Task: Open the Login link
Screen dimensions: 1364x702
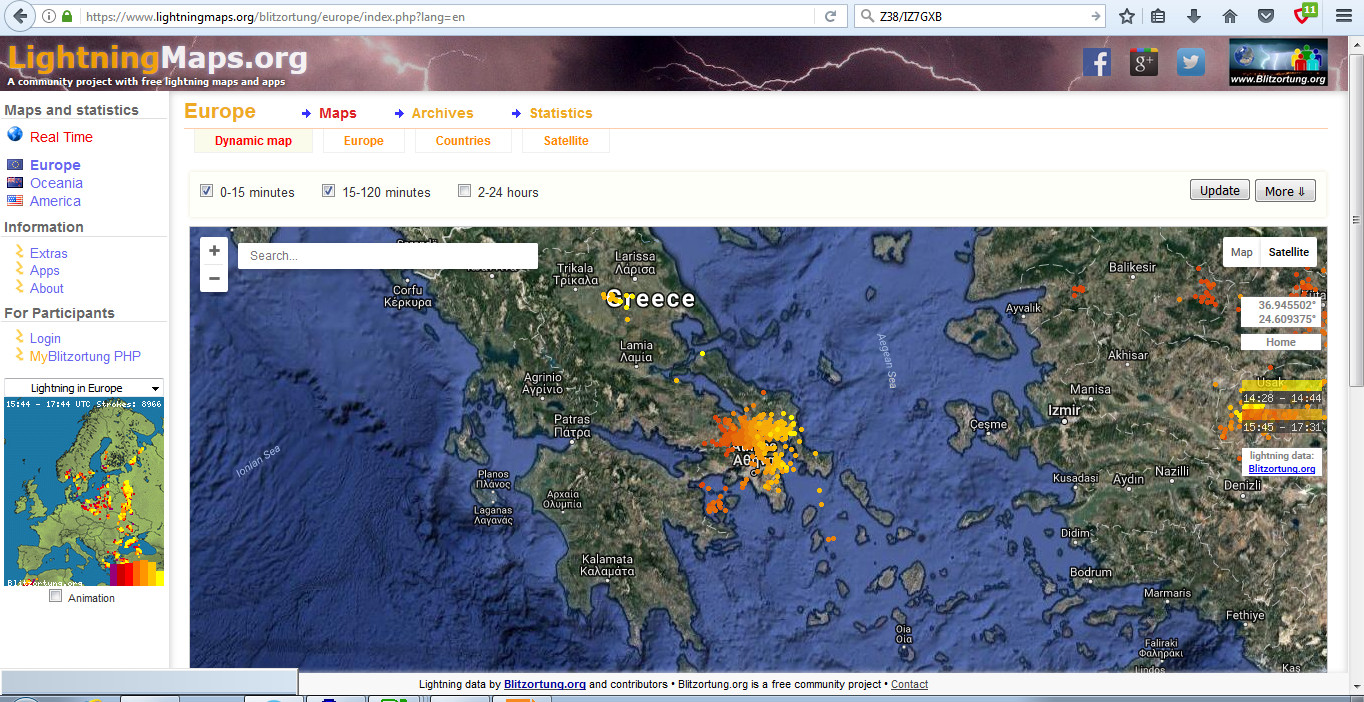Action: tap(45, 338)
